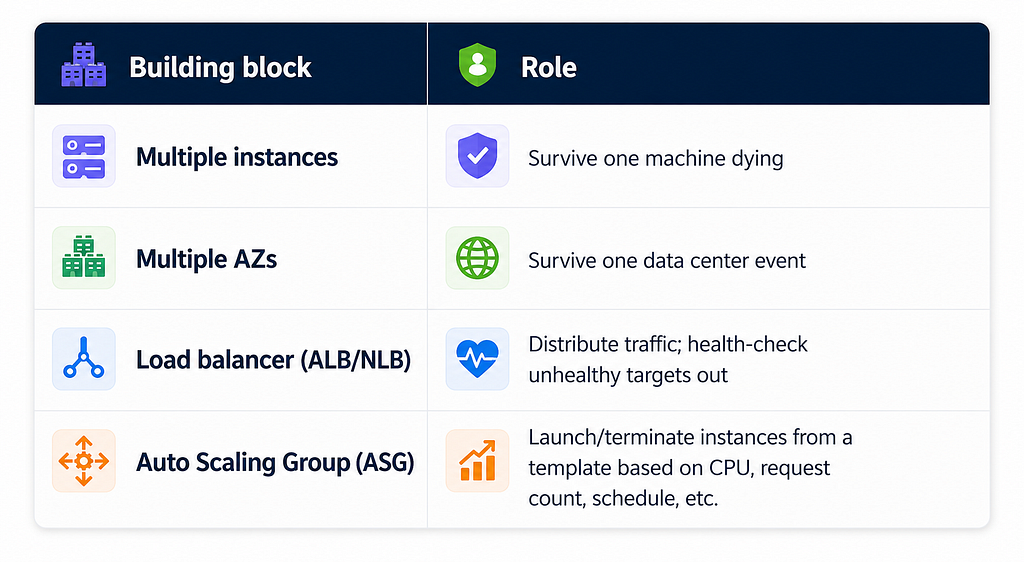Viewport: 1024px width, 562px height.
Task: Click the Launch/terminate instances description text
Action: coord(690,467)
